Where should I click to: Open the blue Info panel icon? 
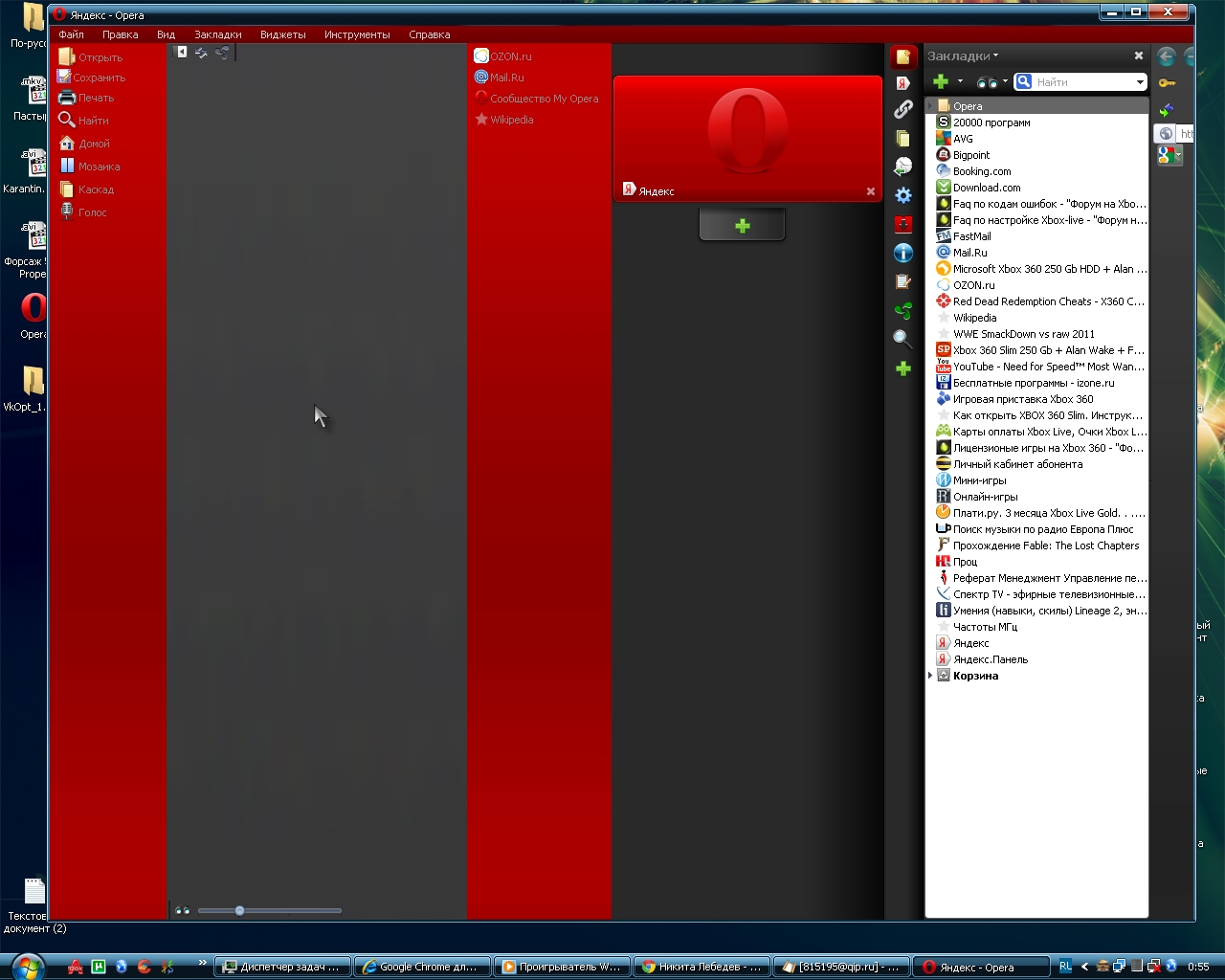[902, 253]
